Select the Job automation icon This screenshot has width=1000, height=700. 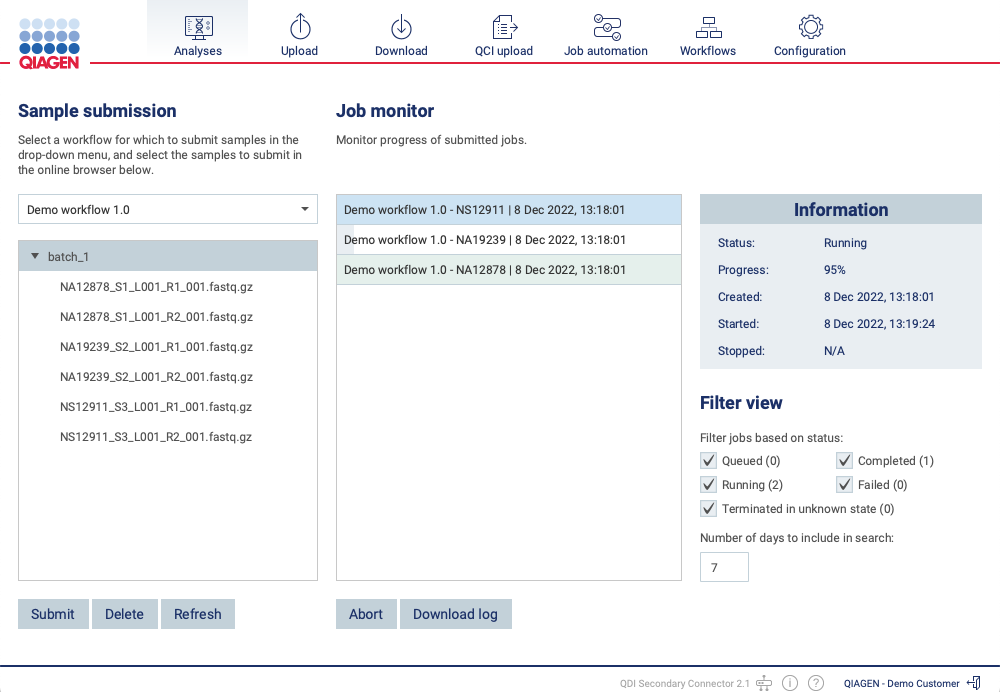606,27
